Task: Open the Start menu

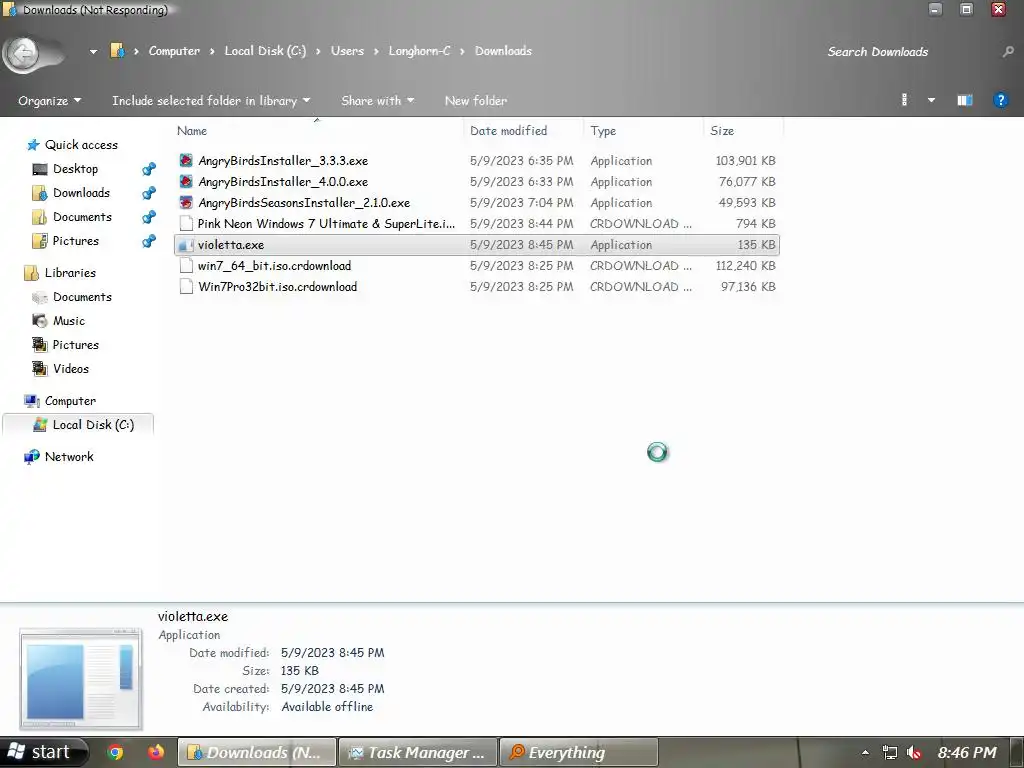Action: pyautogui.click(x=43, y=752)
